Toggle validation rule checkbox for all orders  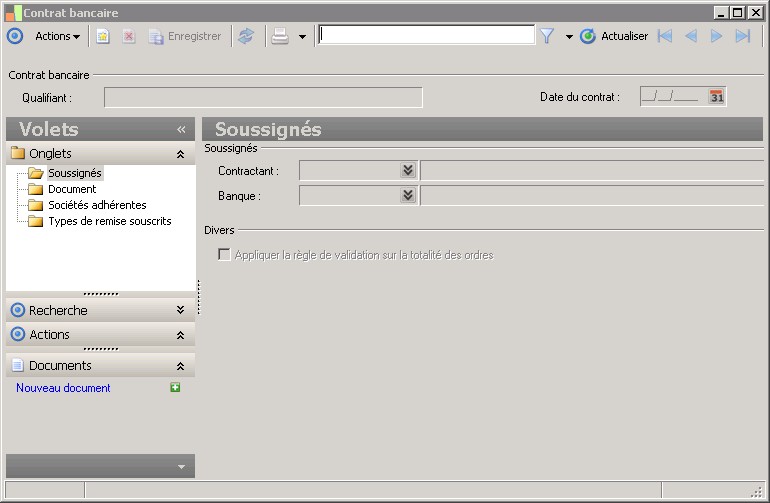click(224, 254)
